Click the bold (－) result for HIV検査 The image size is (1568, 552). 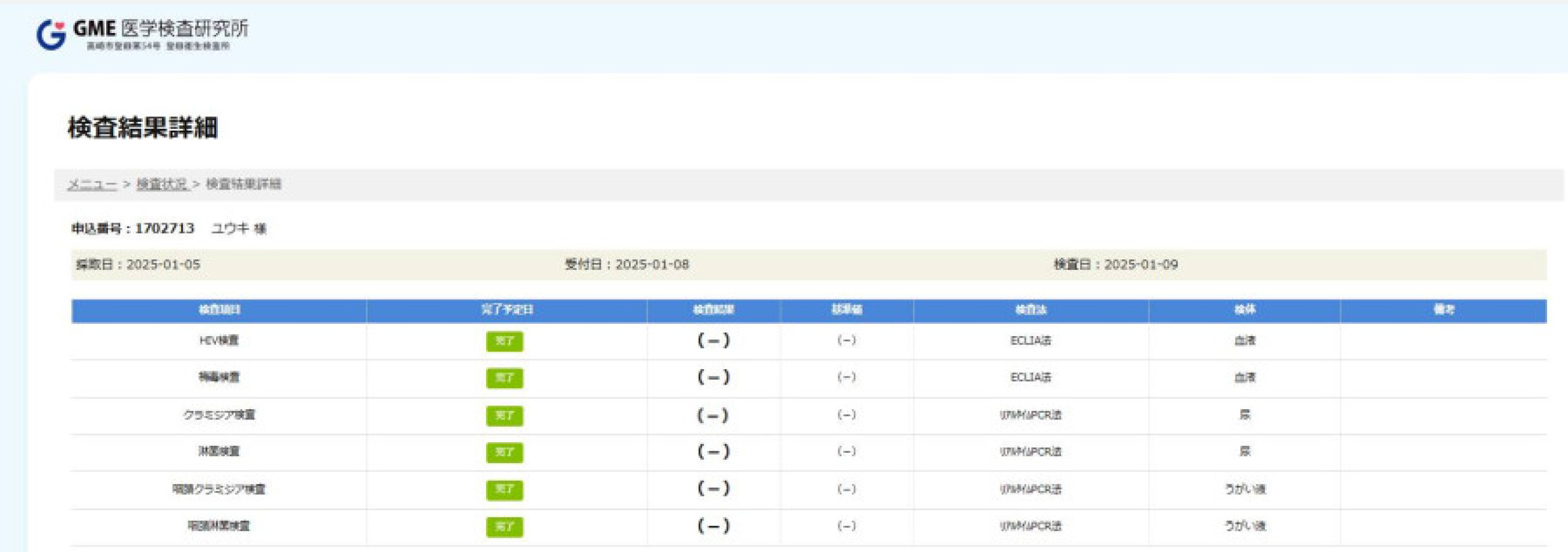pyautogui.click(x=713, y=340)
